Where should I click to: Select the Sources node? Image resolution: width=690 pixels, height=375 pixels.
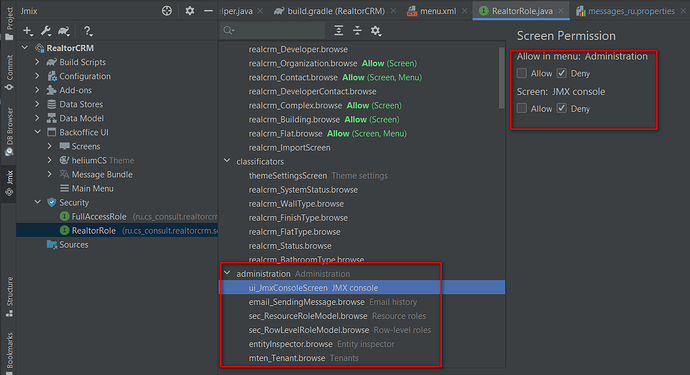tap(67, 245)
